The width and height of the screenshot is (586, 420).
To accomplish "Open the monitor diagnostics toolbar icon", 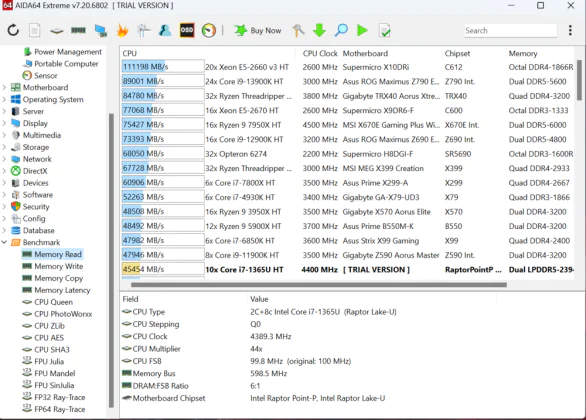I will tap(101, 30).
